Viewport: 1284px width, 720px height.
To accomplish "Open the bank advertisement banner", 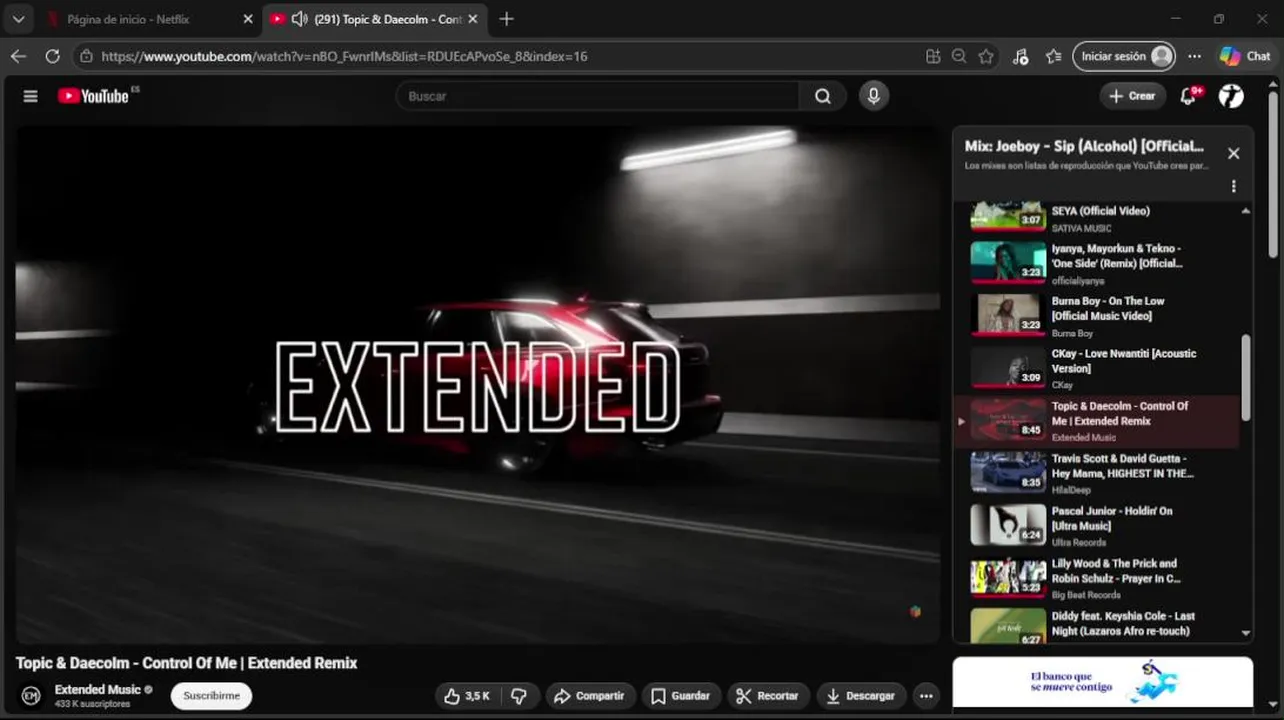I will pyautogui.click(x=1102, y=682).
